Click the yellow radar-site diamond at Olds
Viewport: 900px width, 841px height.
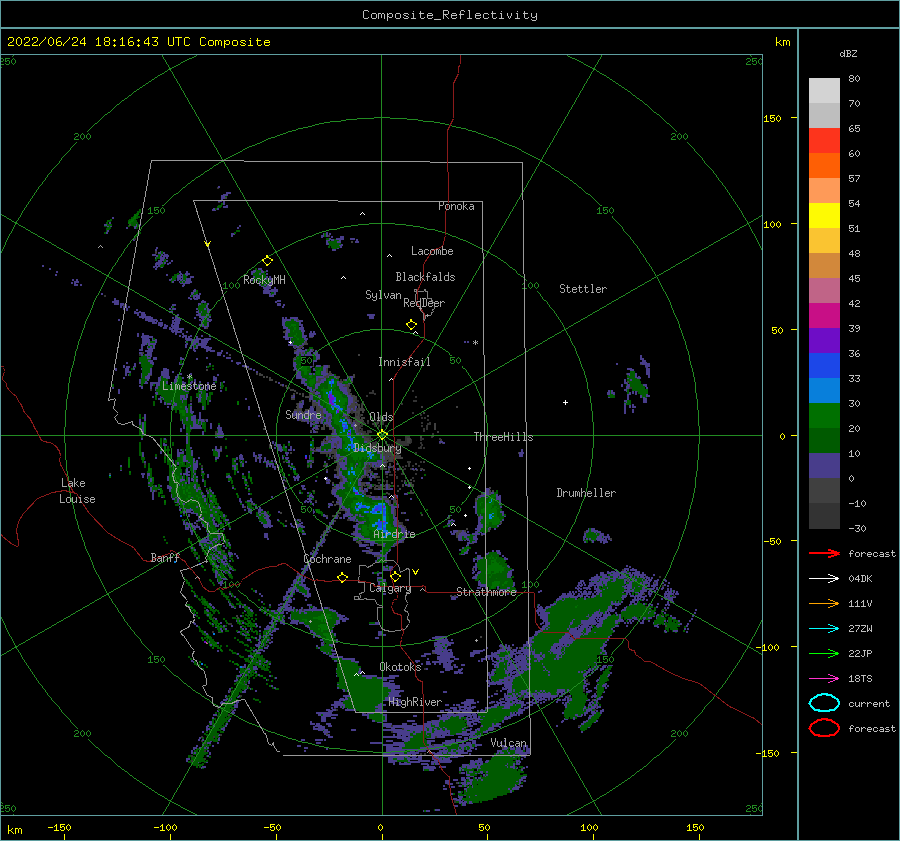[x=382, y=435]
